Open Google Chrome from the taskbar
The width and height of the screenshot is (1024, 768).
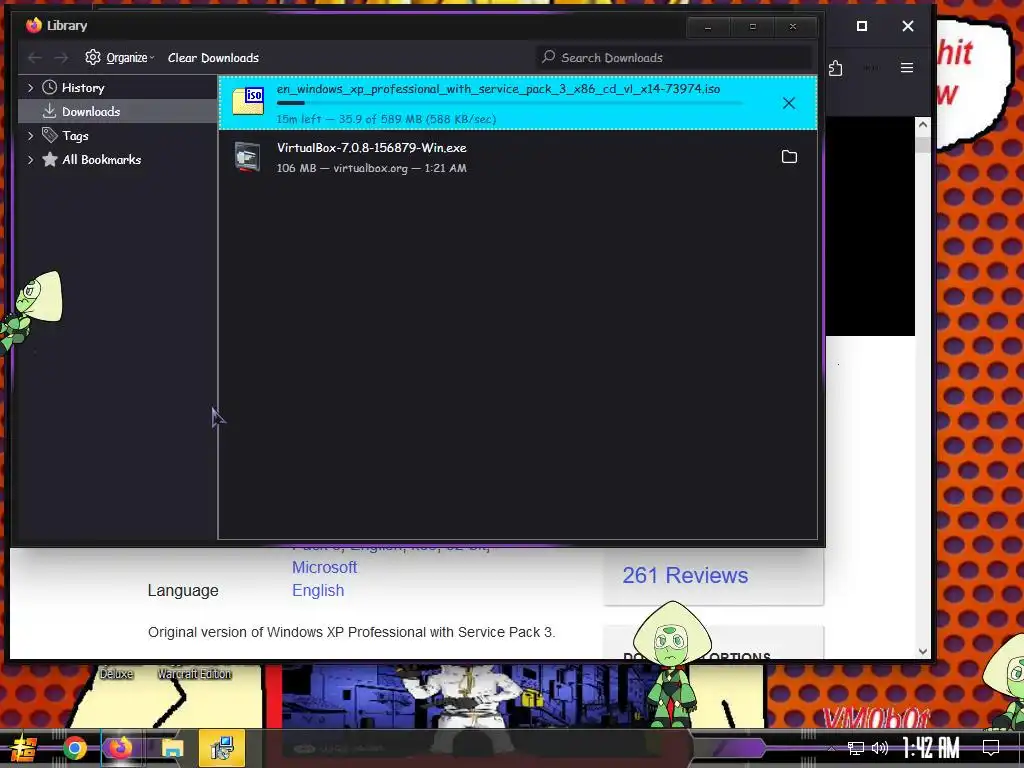(x=75, y=748)
